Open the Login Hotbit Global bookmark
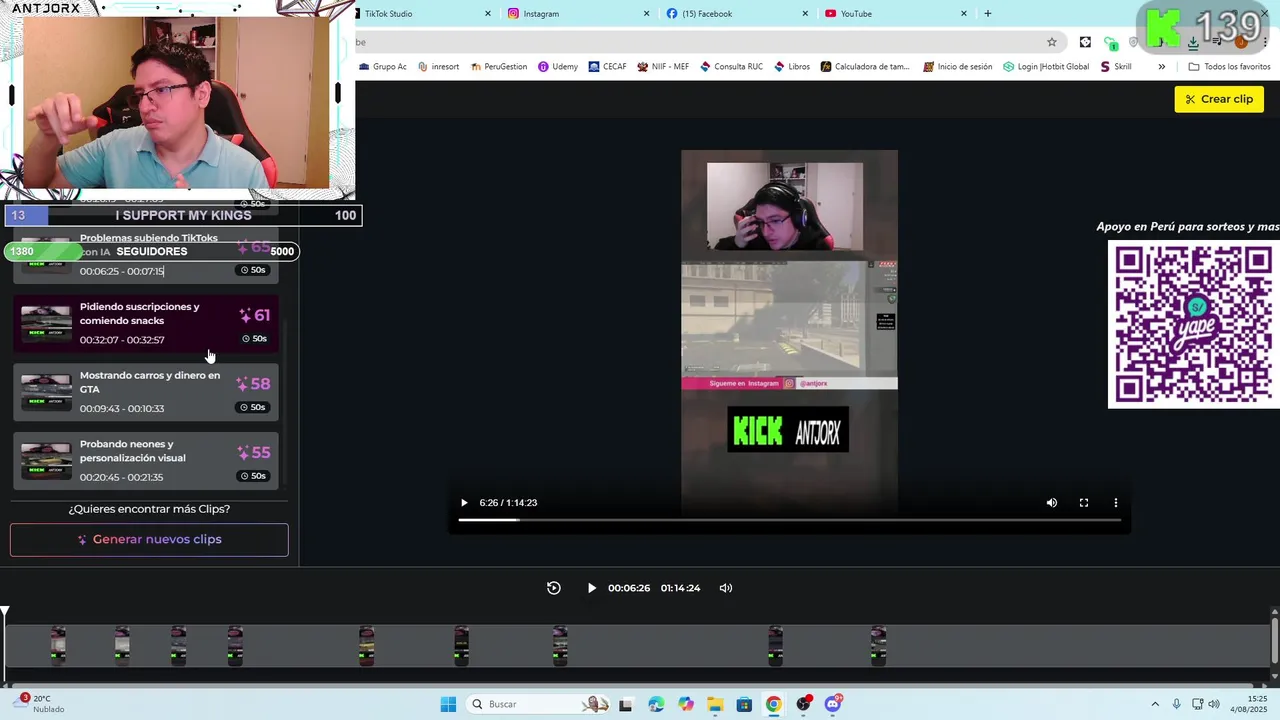1280x720 pixels. [x=1046, y=67]
